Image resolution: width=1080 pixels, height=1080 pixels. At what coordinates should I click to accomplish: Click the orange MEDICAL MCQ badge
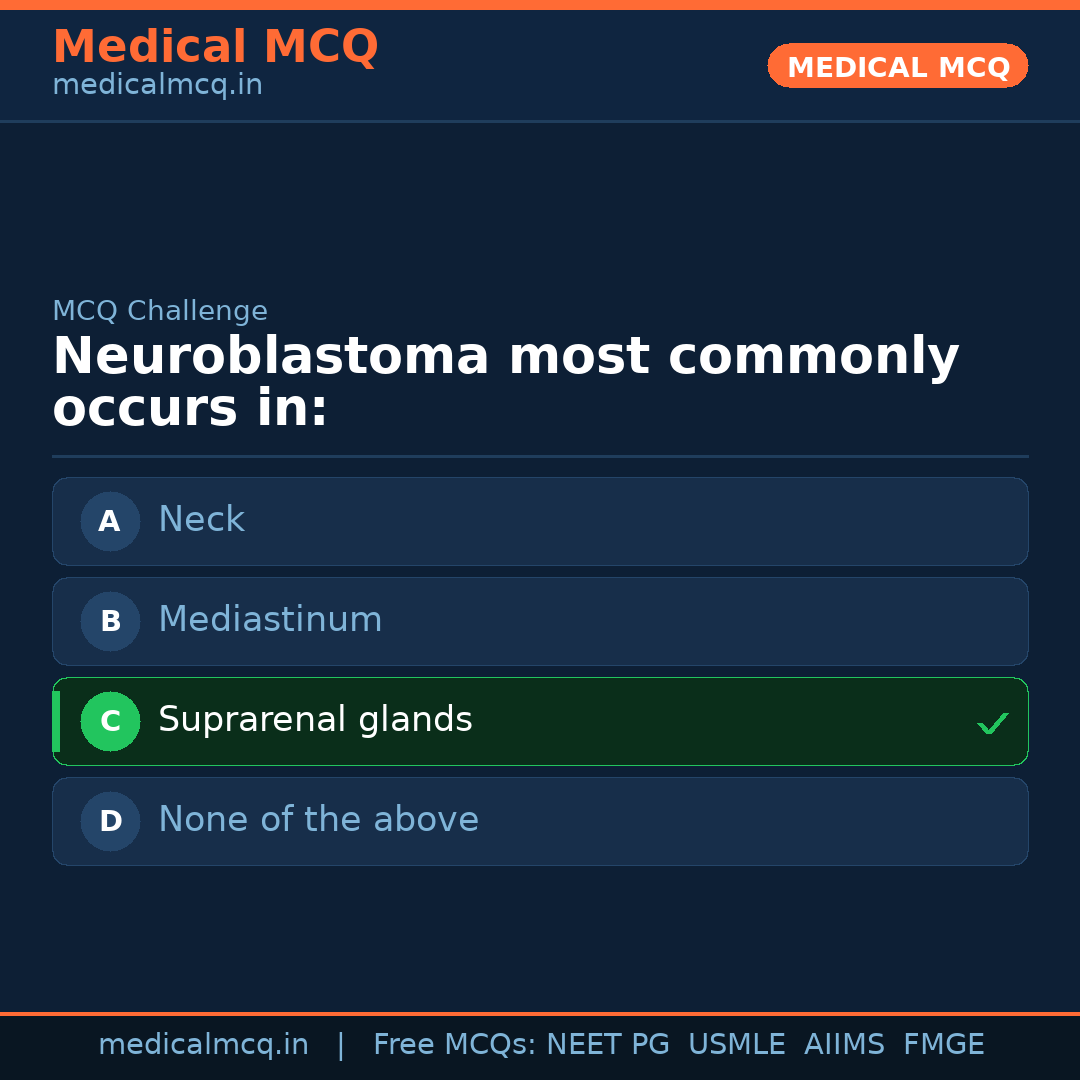(897, 66)
